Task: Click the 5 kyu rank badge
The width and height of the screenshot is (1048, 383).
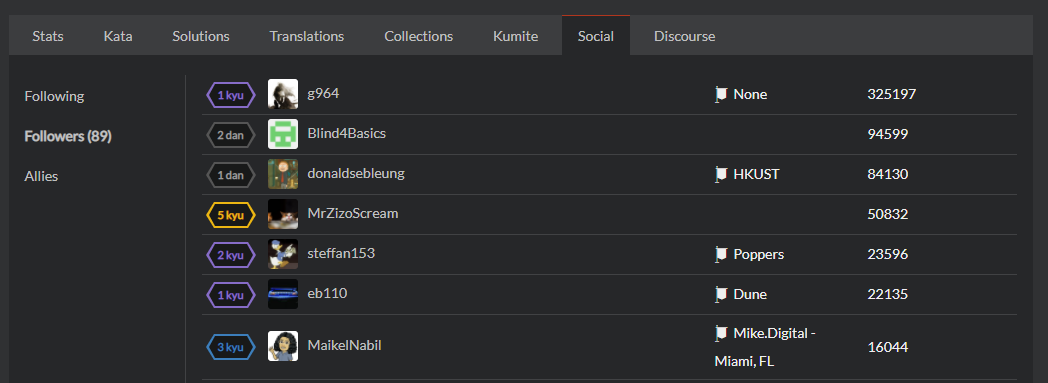Action: click(x=231, y=215)
